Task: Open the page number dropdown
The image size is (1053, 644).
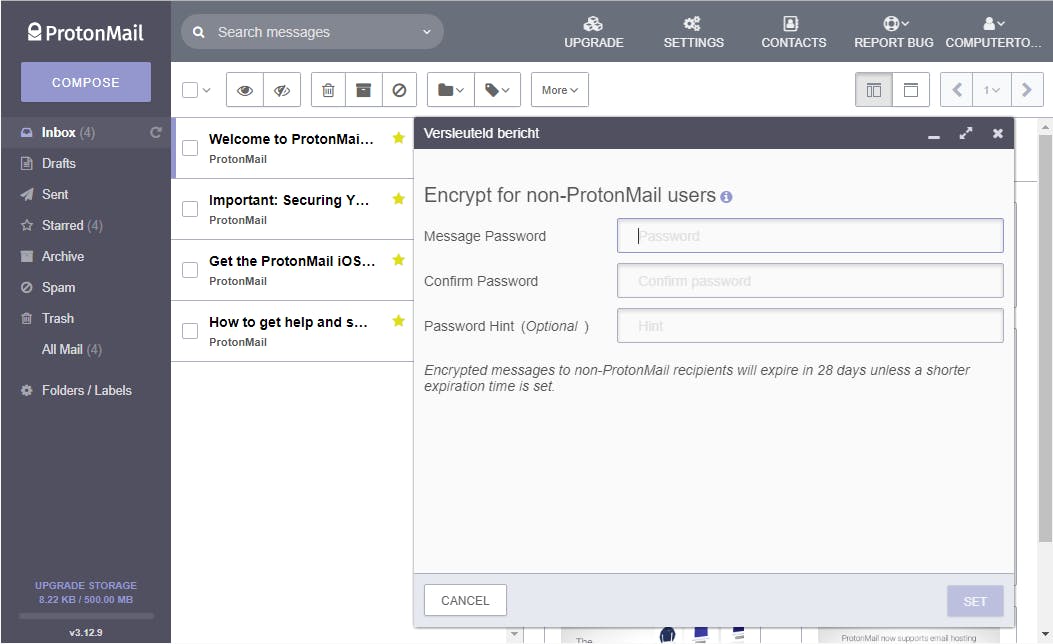Action: coord(992,90)
